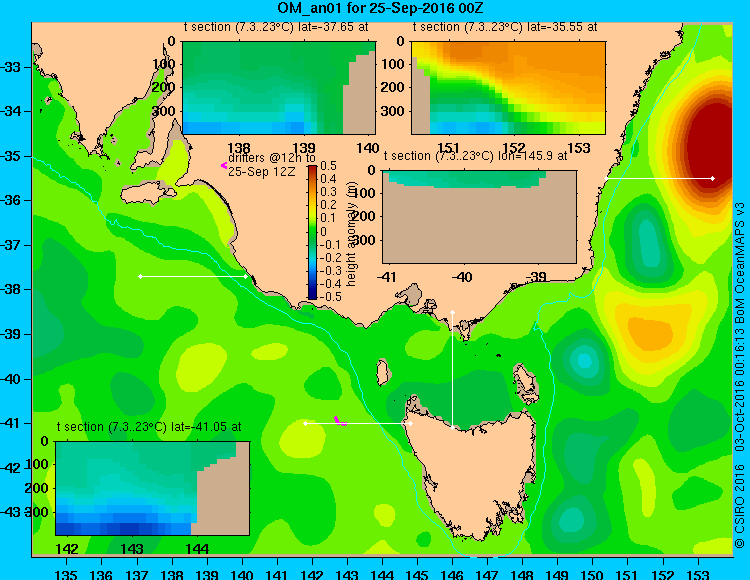Open the lat=-37.65 temperature section inset
This screenshot has height=580, width=750.
coord(279,88)
